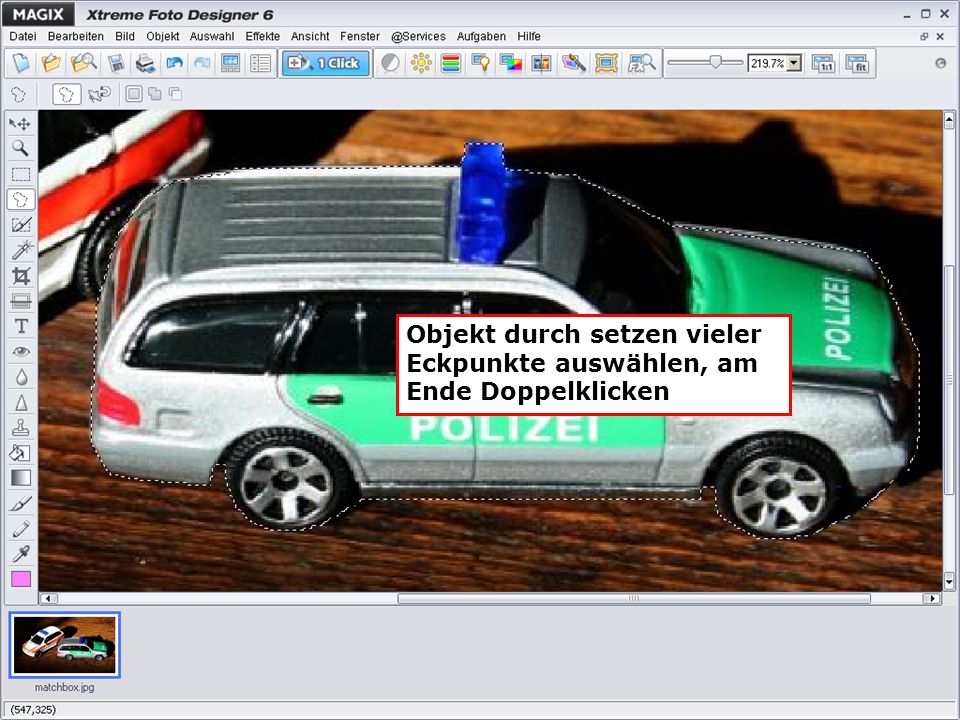960x720 pixels.
Task: Click the horizontal scrollbar thumb
Action: pyautogui.click(x=634, y=598)
